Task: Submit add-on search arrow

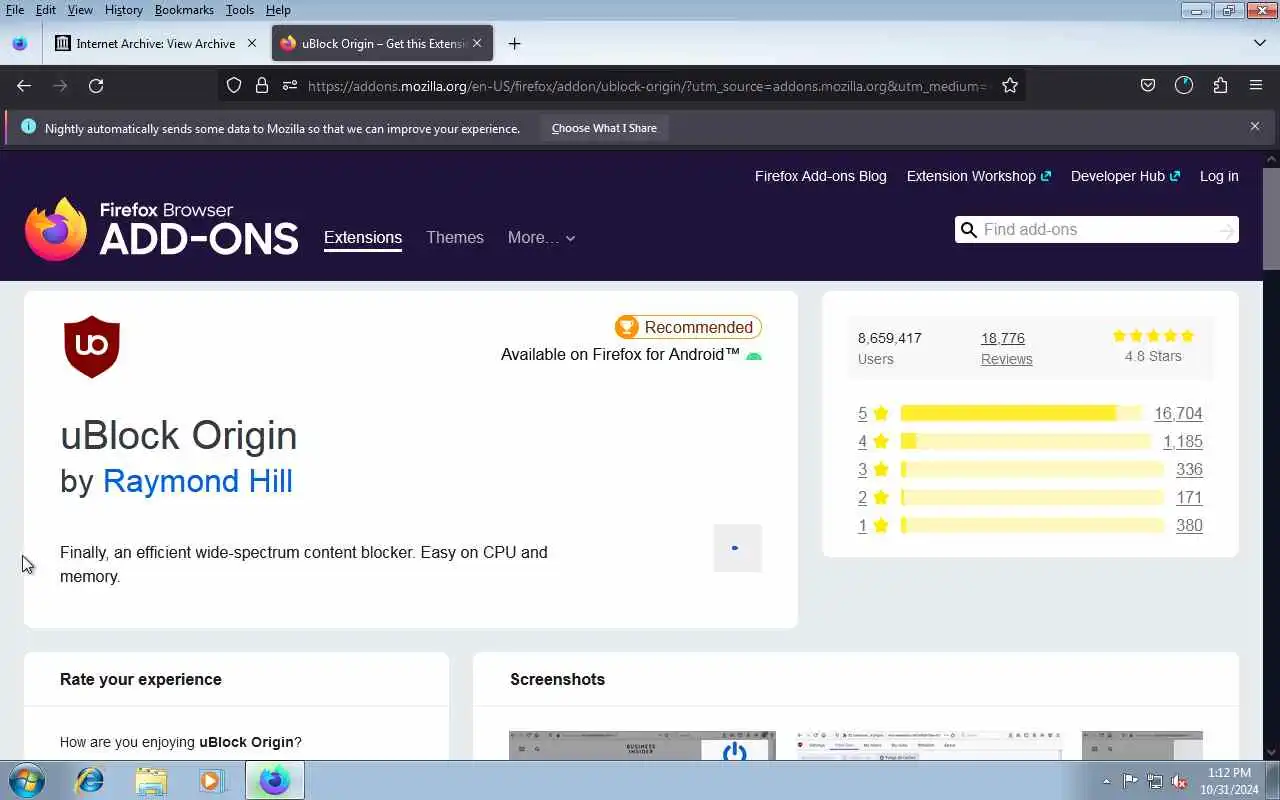Action: [x=1227, y=230]
